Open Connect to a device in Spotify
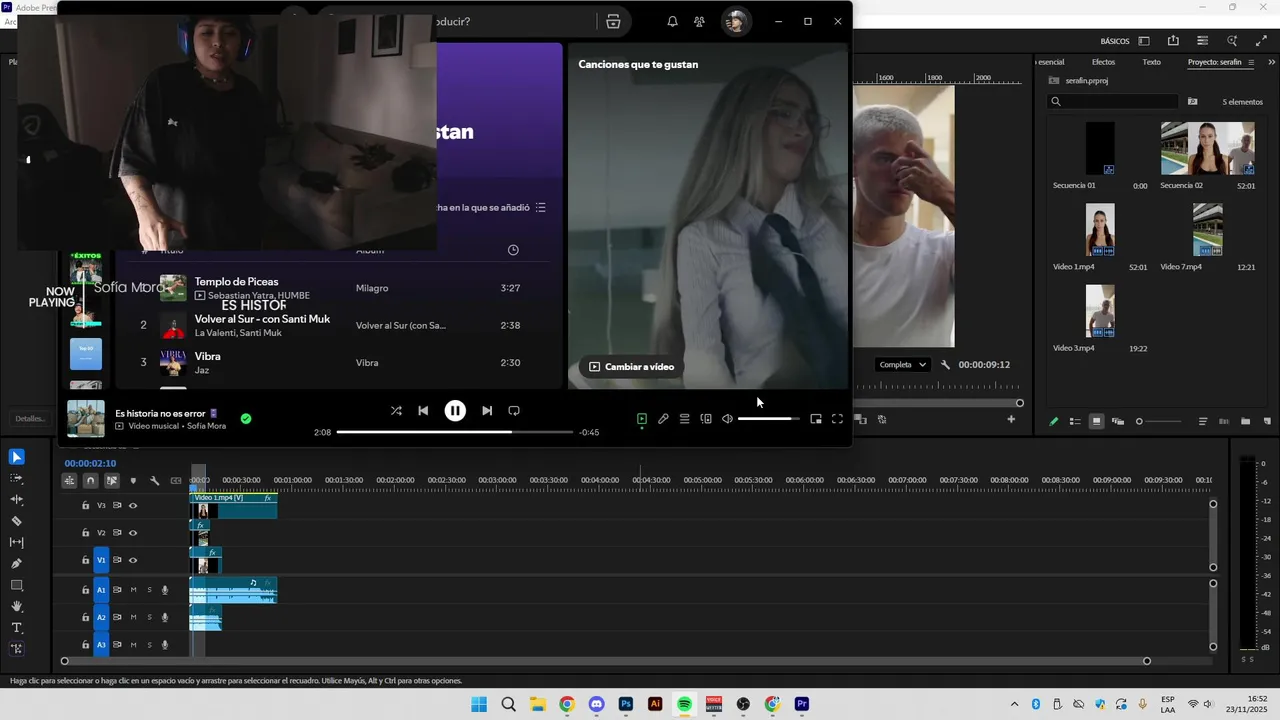This screenshot has height=720, width=1280. (x=706, y=419)
